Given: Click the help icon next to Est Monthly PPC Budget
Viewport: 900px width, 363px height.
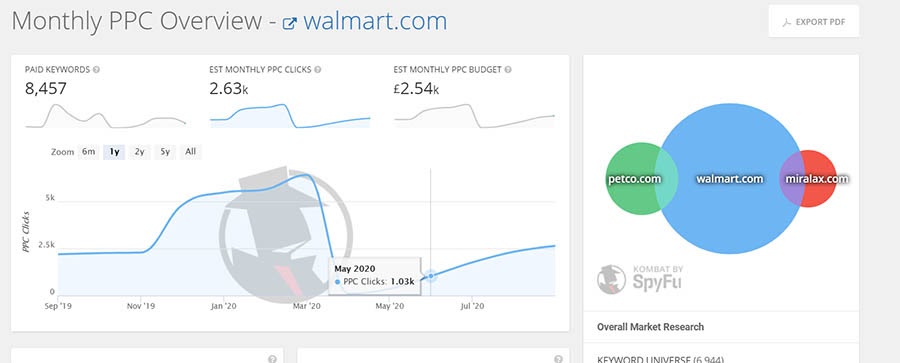Looking at the screenshot, I should tap(508, 69).
